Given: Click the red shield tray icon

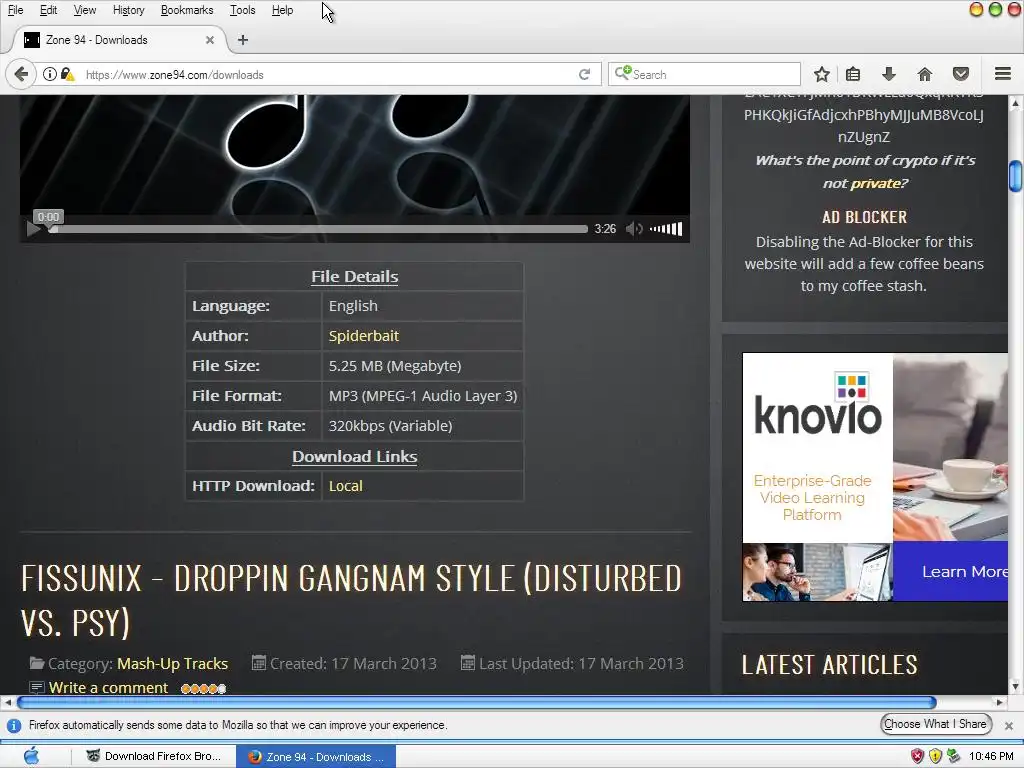Looking at the screenshot, I should pyautogui.click(x=918, y=756).
